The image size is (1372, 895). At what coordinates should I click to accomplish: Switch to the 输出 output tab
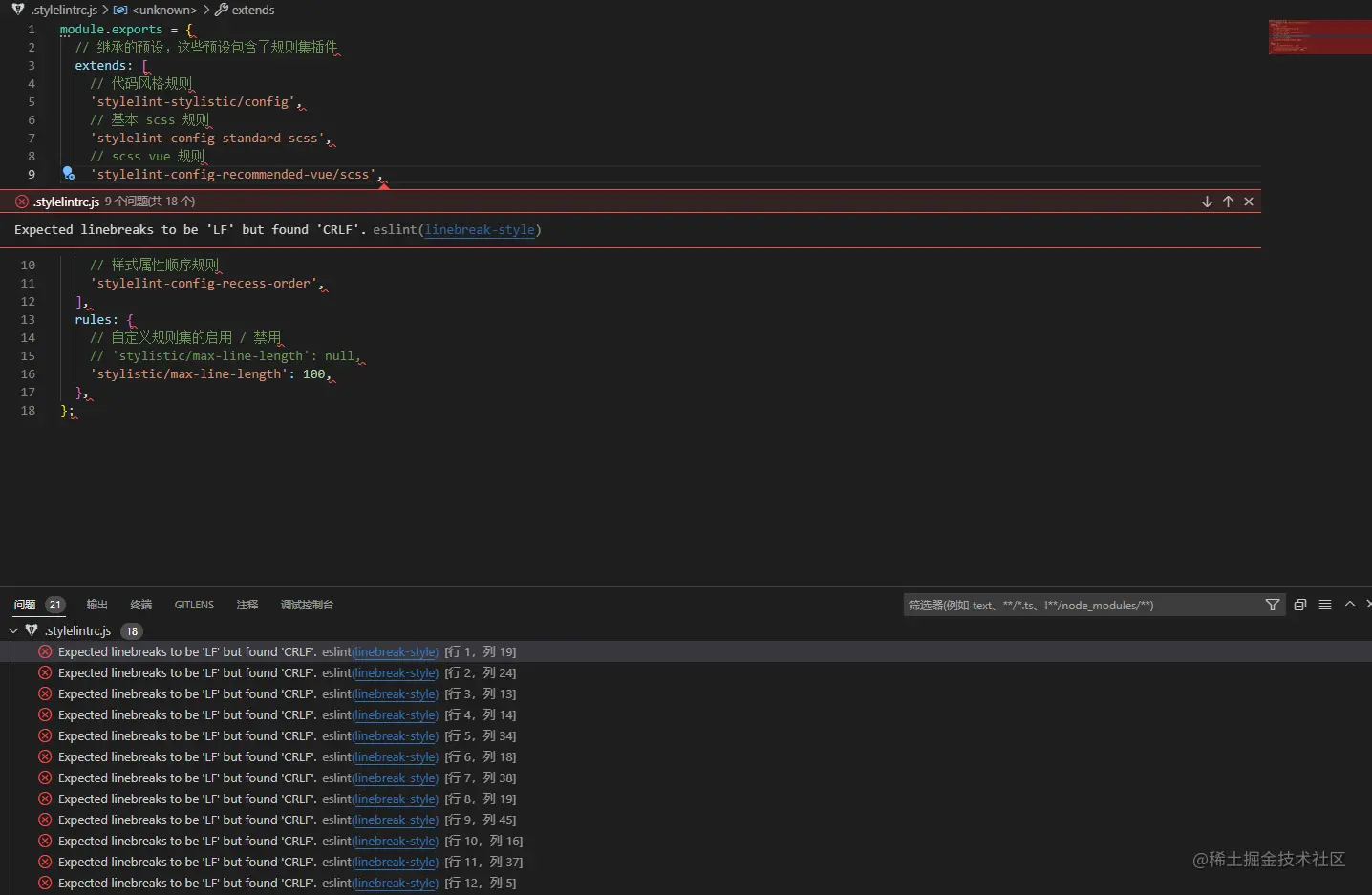pos(97,605)
